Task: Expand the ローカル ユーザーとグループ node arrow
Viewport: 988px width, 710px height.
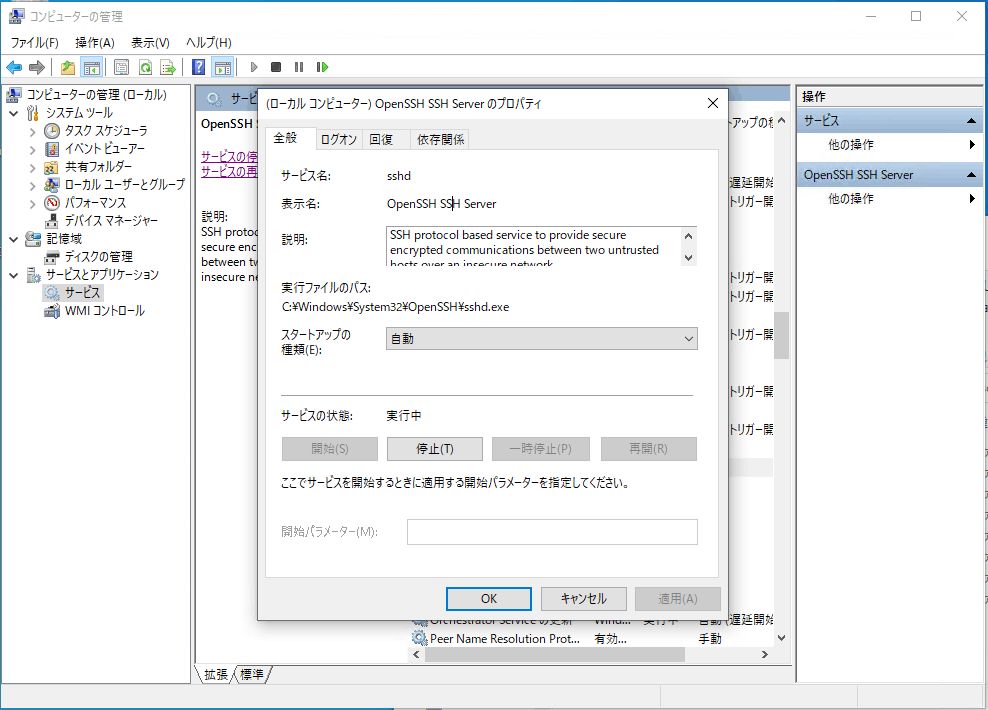Action: (33, 185)
